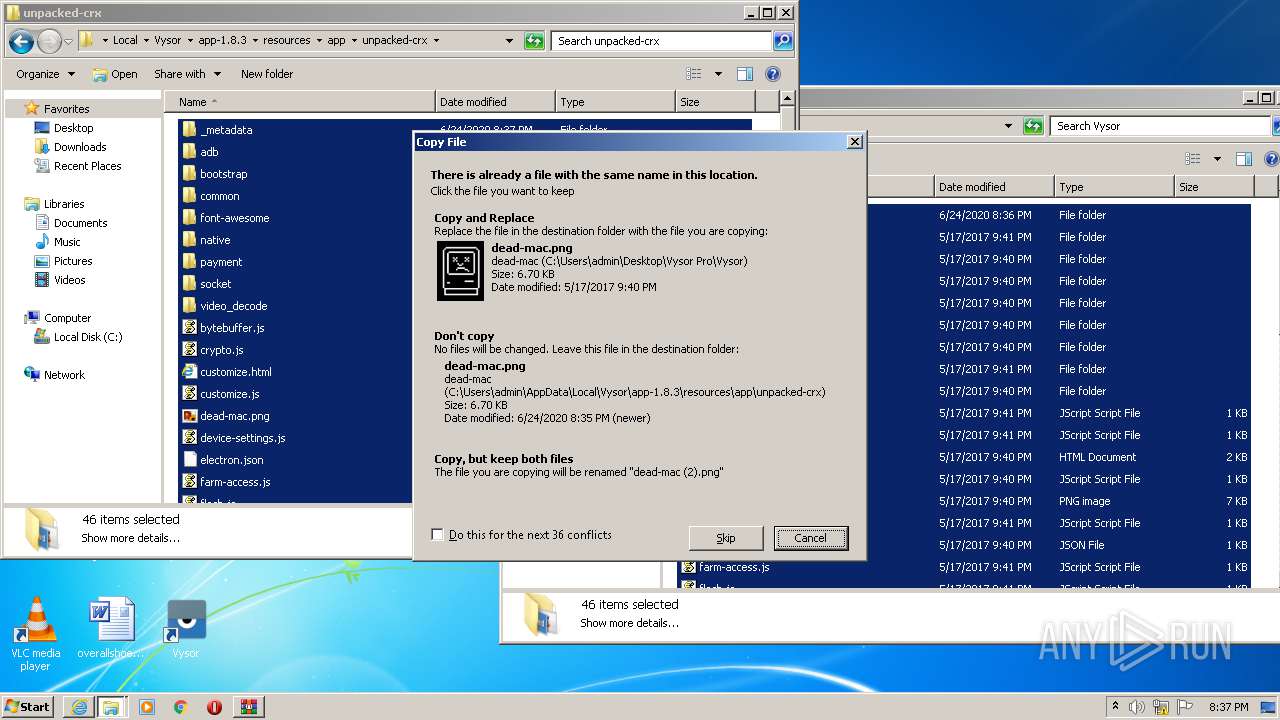This screenshot has height=720, width=1280.
Task: Show hidden system tray icons
Action: click(1115, 707)
